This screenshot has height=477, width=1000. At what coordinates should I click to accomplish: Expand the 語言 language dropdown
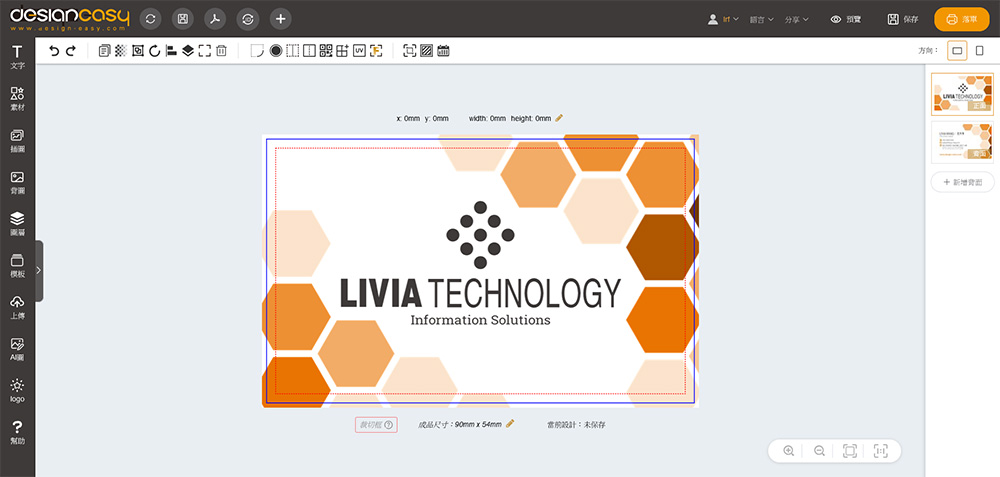762,19
